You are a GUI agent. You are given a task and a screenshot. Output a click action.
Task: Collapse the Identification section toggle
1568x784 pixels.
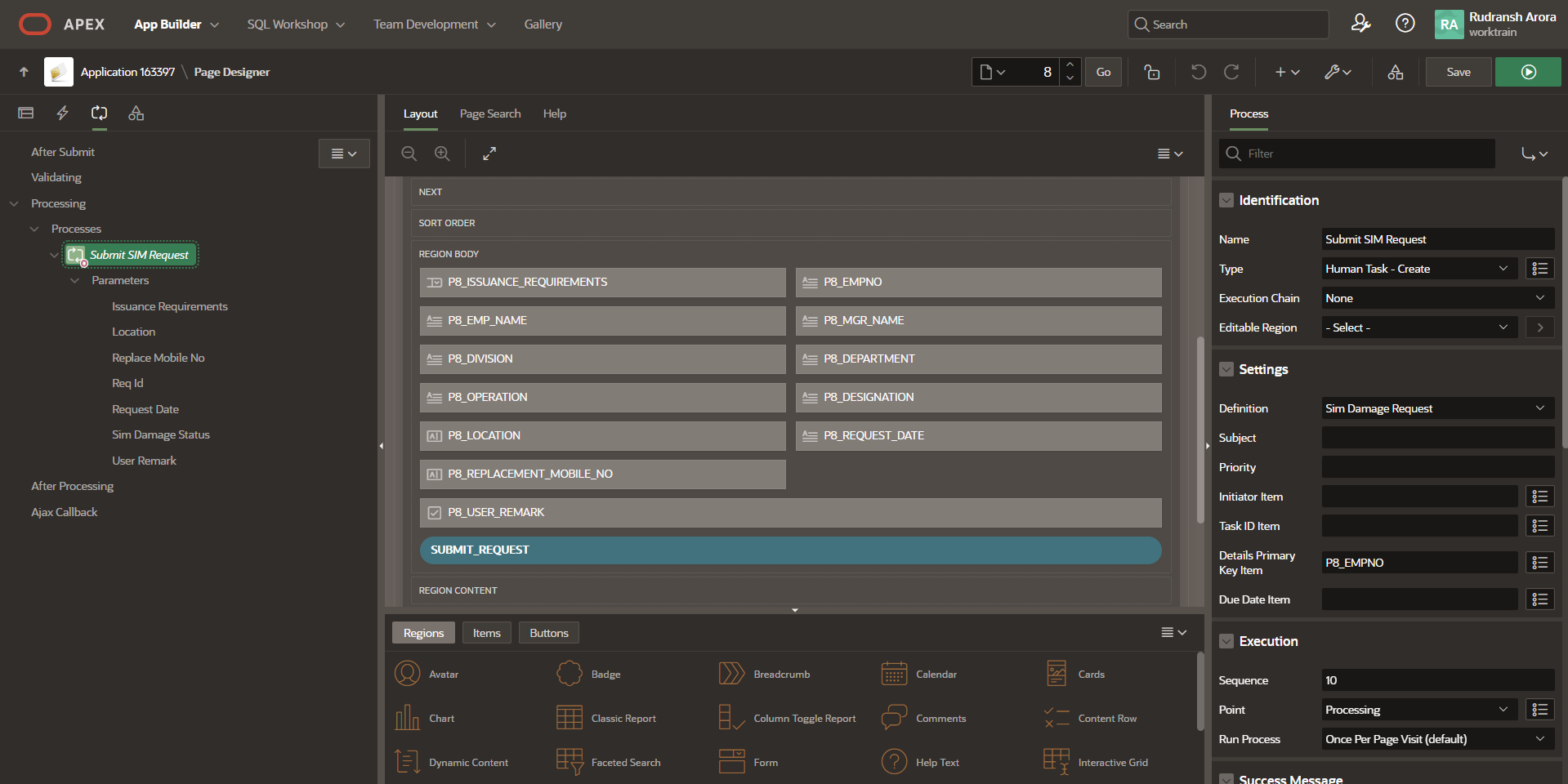pyautogui.click(x=1226, y=200)
